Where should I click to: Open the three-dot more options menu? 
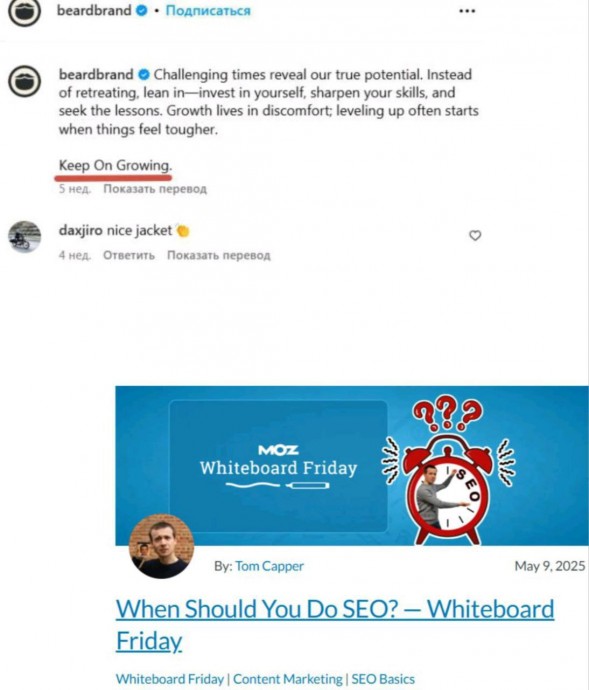tap(467, 11)
